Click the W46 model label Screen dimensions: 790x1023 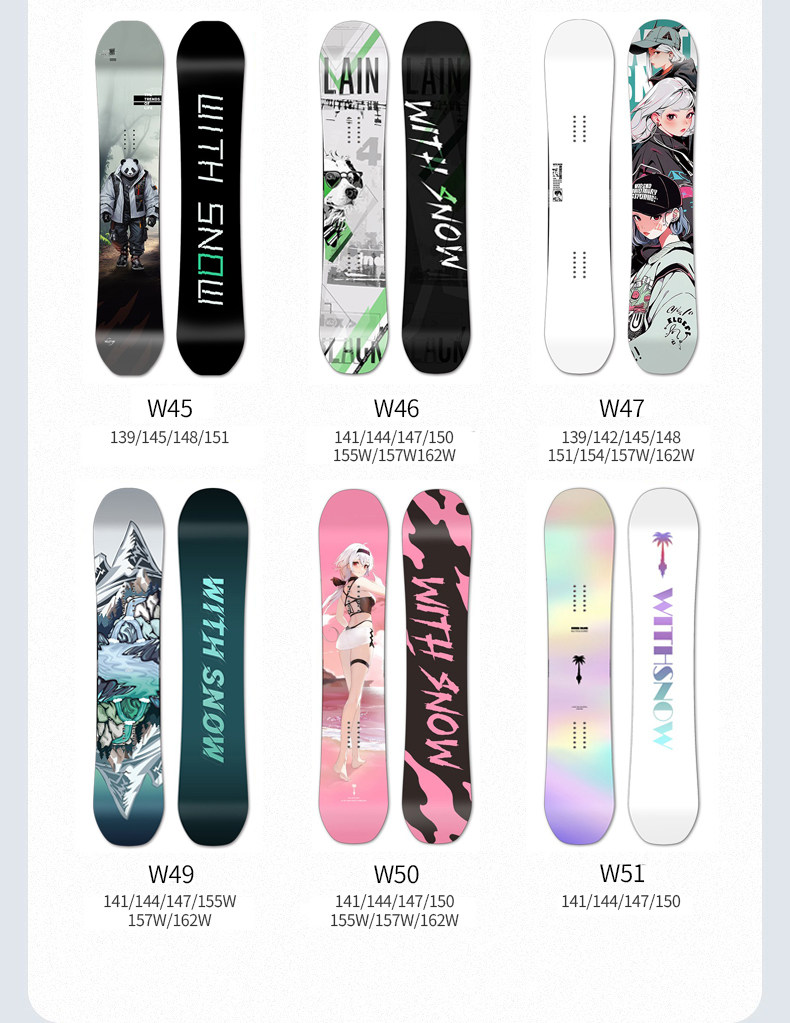(x=396, y=408)
